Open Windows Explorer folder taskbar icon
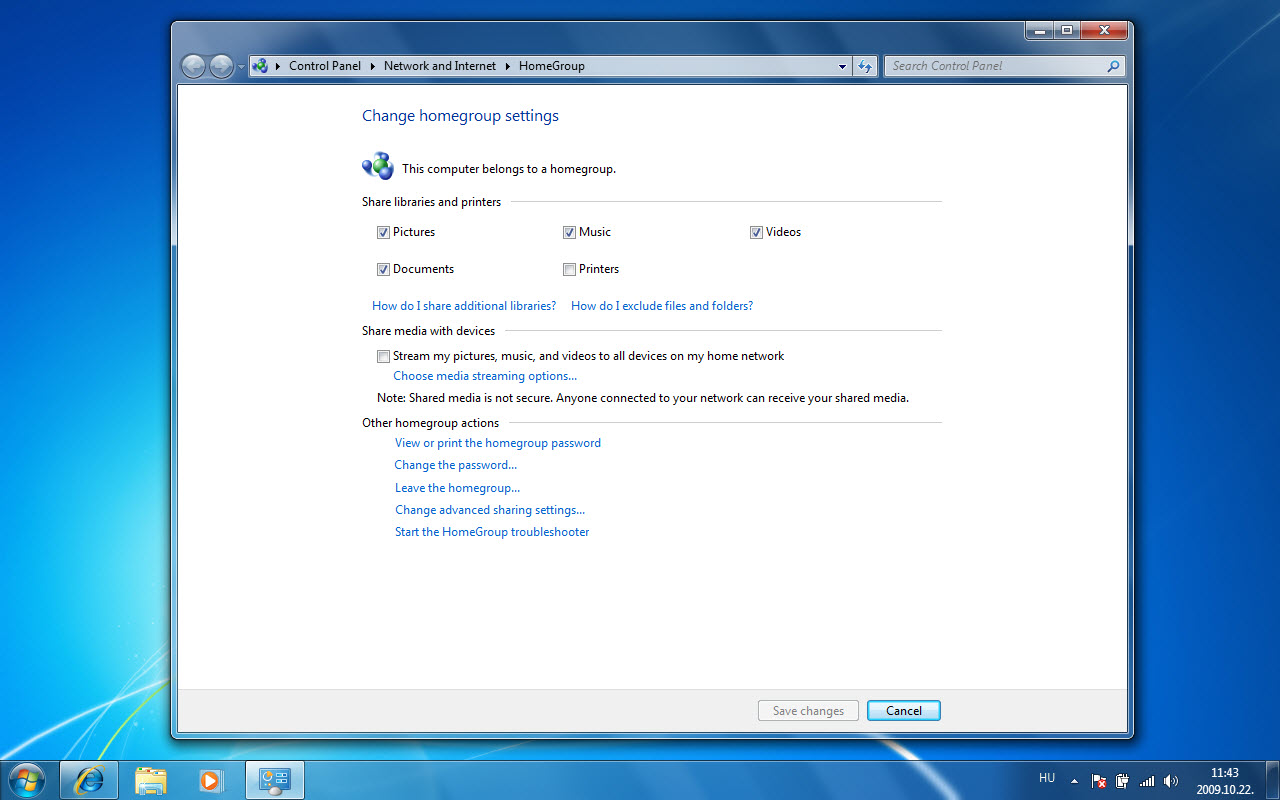This screenshot has height=800, width=1280. click(x=150, y=780)
